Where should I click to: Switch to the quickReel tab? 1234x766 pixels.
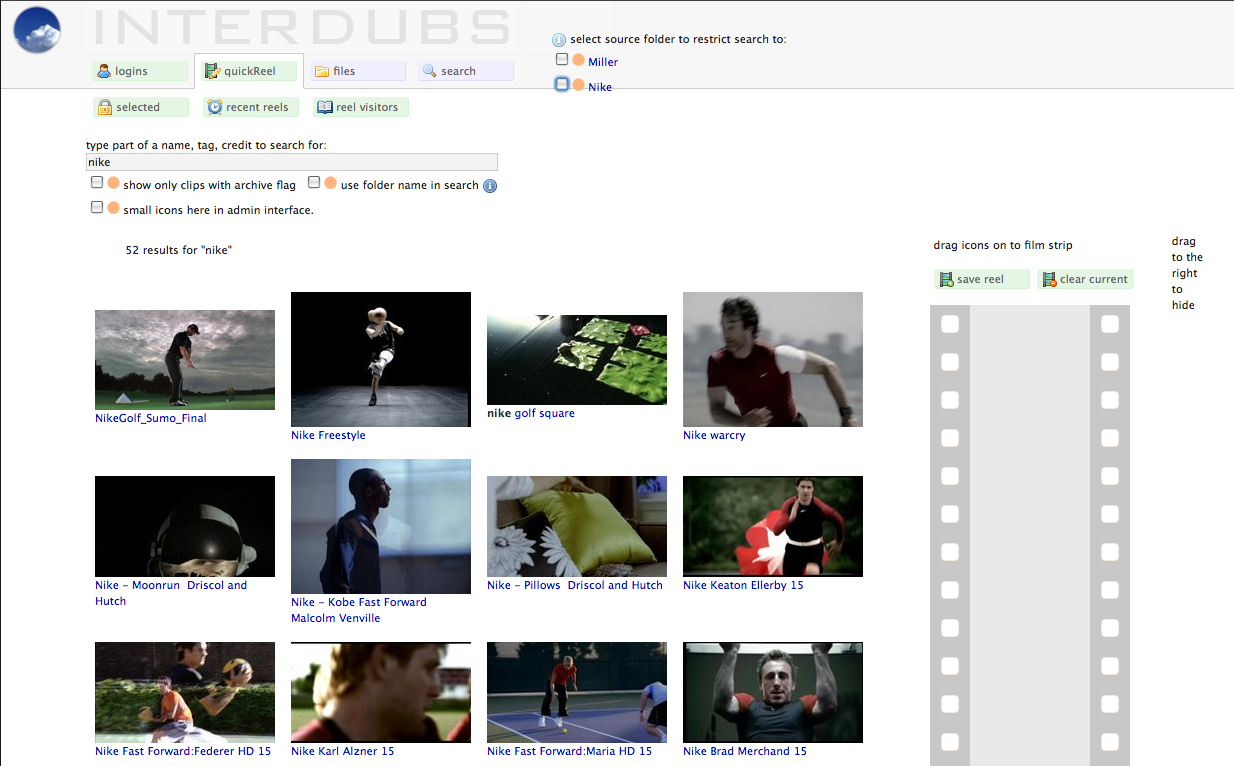tap(249, 71)
